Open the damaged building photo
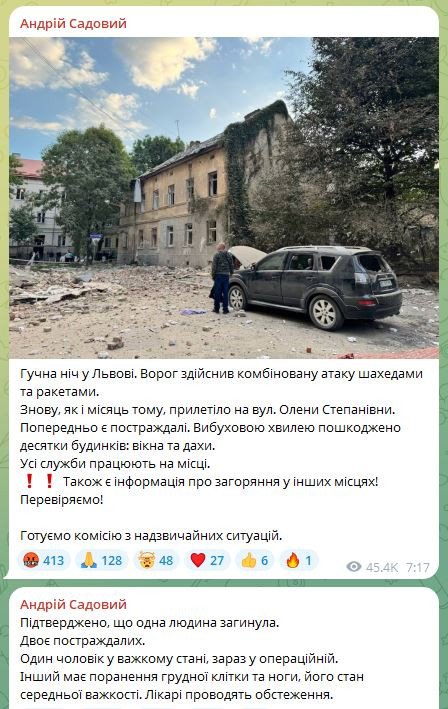The width and height of the screenshot is (448, 709). point(224,198)
